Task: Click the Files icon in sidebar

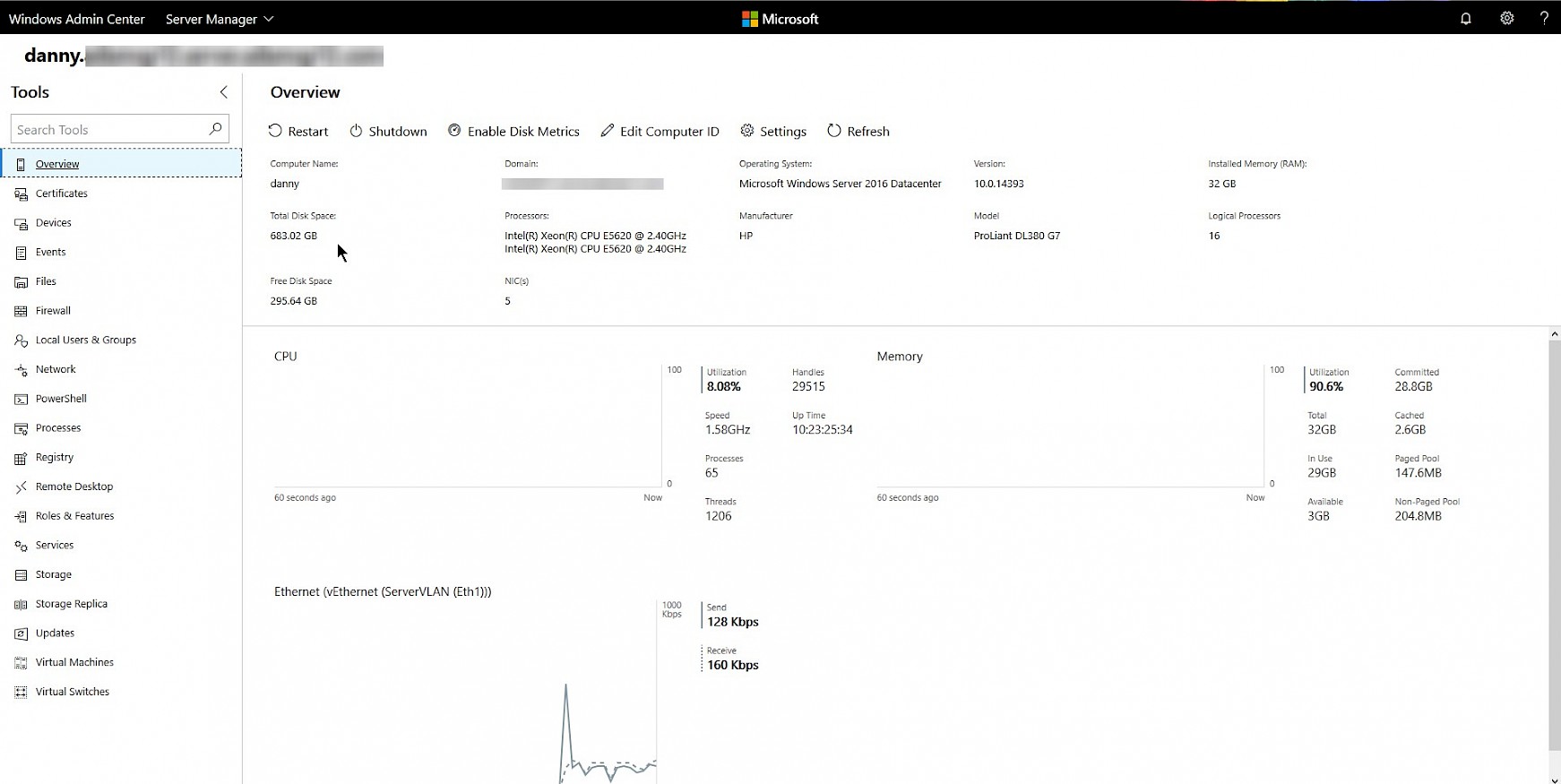Action: tap(21, 281)
